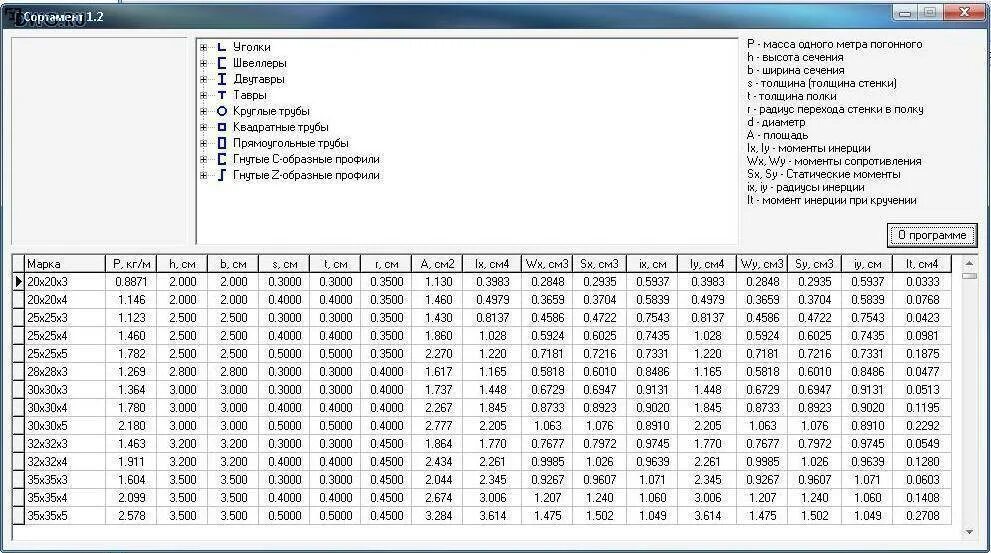Image resolution: width=991 pixels, height=553 pixels.
Task: Select the 30x30x4 mark cell
Action: pos(64,408)
